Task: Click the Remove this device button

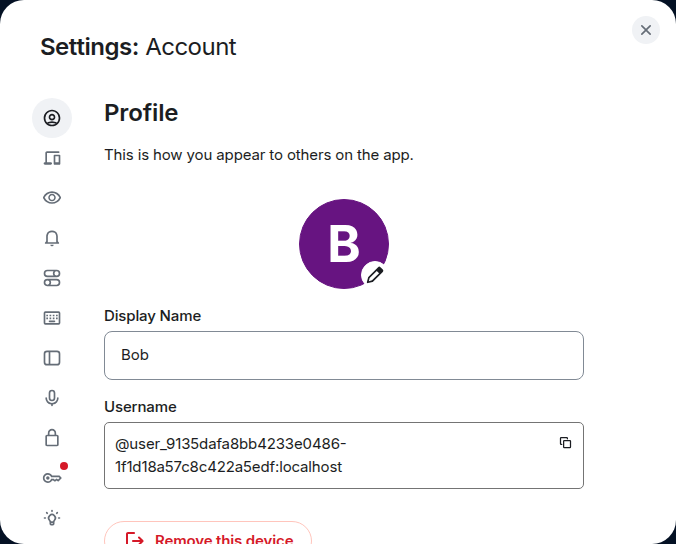Action: pos(208,535)
